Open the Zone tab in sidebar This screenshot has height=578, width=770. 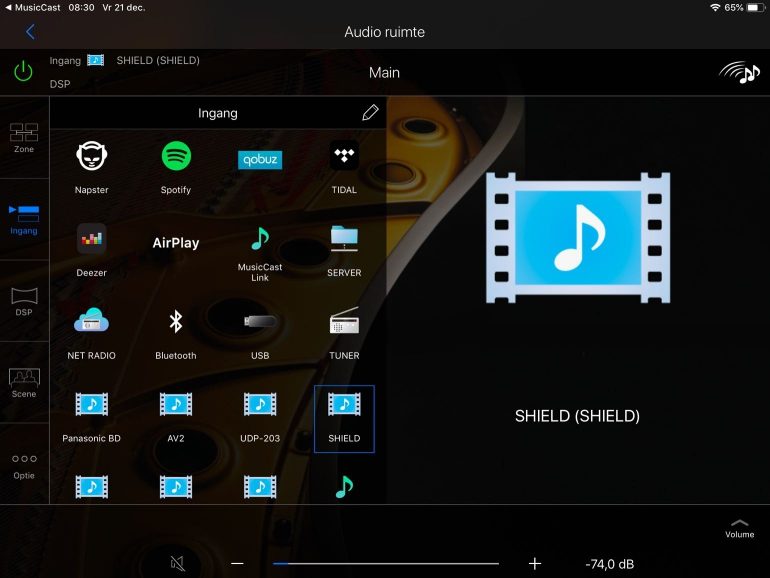point(24,137)
